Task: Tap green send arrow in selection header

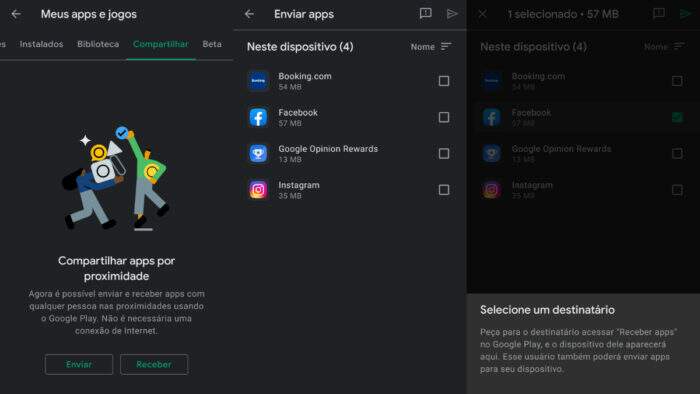Action: pos(685,14)
